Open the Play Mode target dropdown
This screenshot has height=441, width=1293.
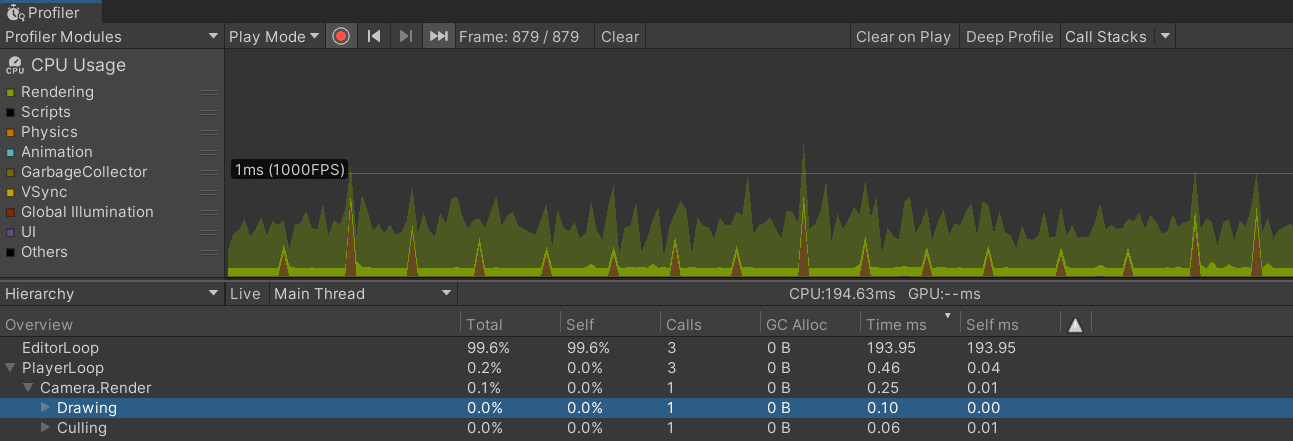tap(274, 36)
